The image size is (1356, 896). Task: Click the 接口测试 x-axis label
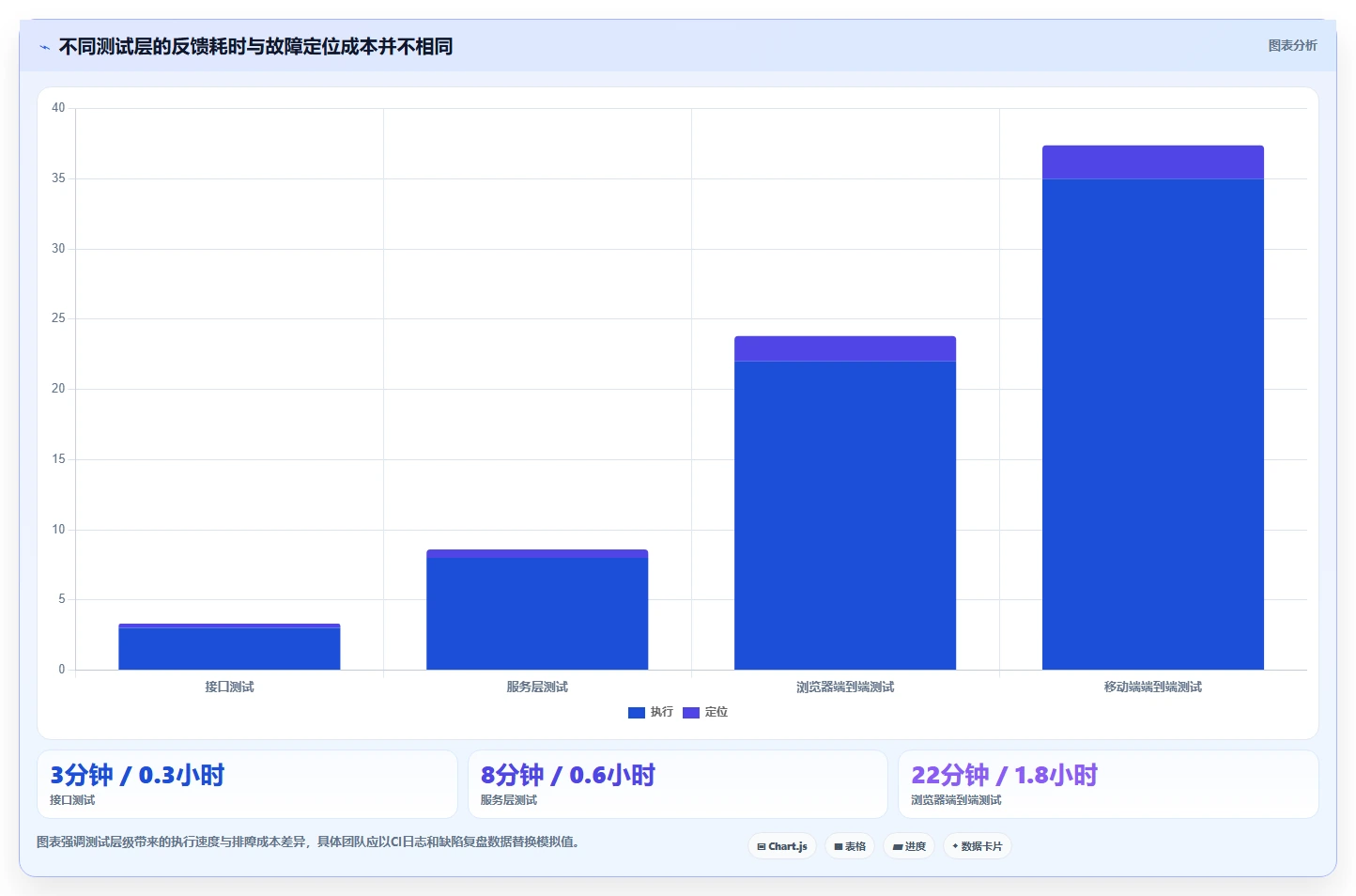coord(229,687)
